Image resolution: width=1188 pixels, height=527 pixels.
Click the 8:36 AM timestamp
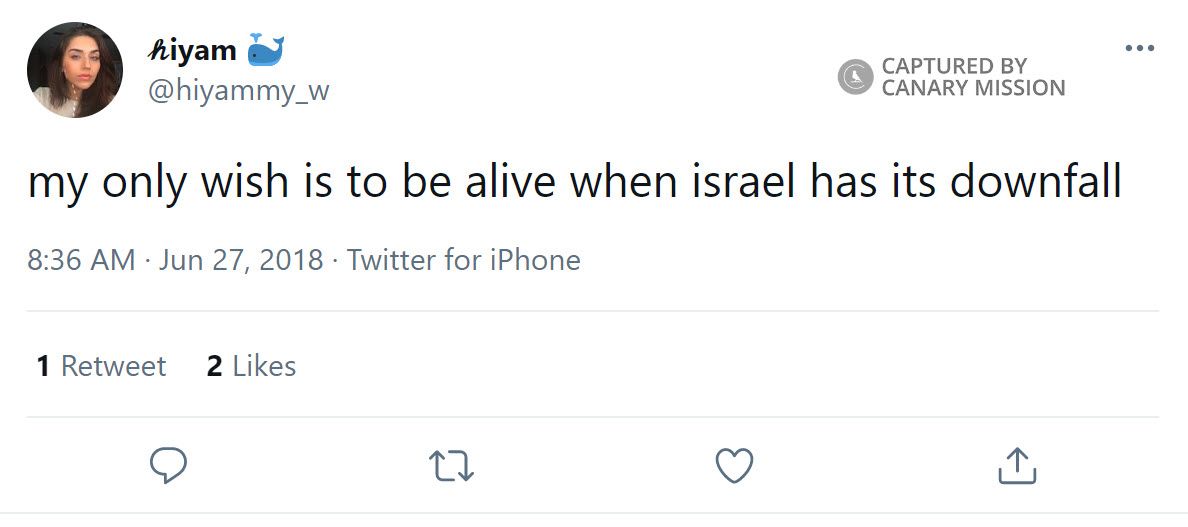pos(81,260)
